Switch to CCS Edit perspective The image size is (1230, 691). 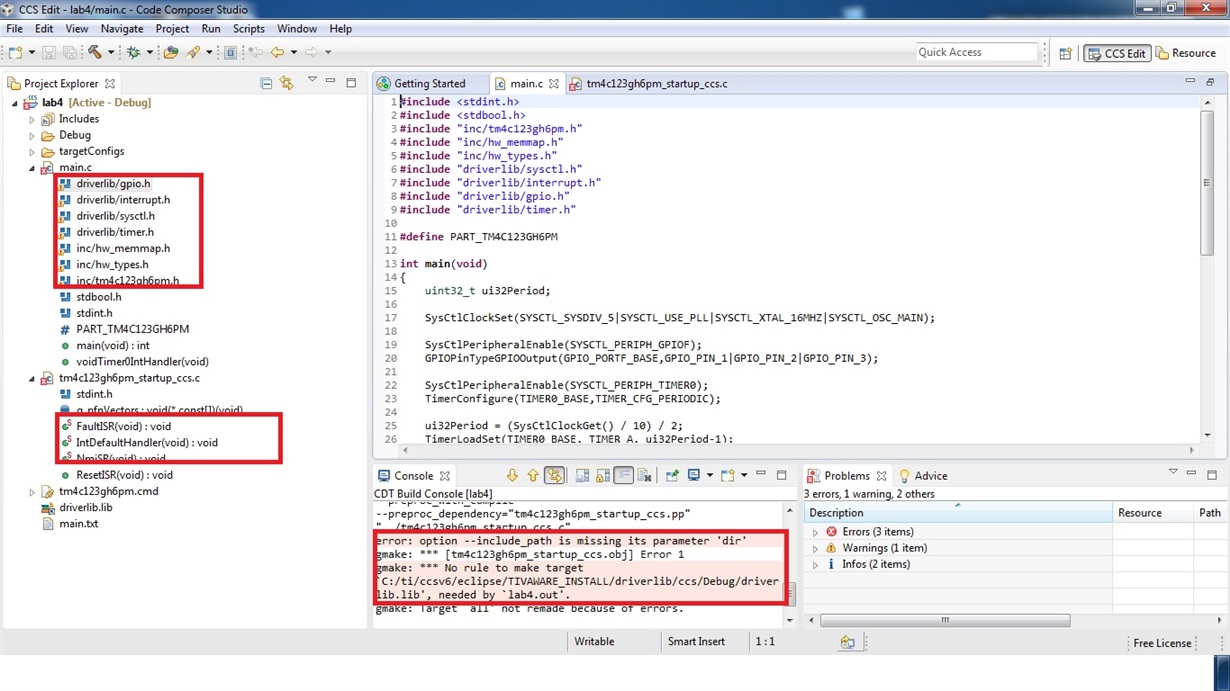pos(1117,53)
